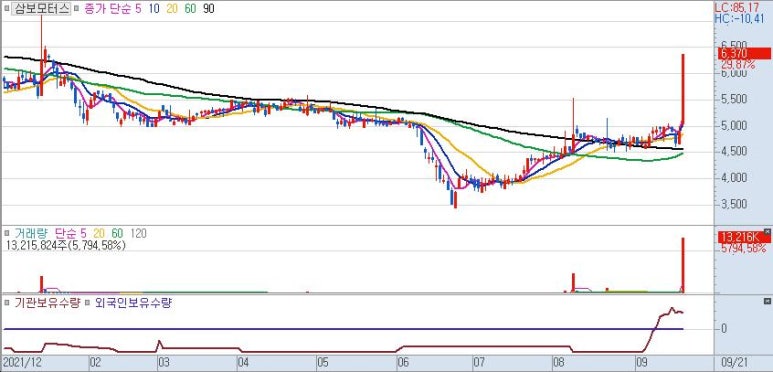Click the square icon before 거래량 label
The image size is (773, 372).
click(x=8, y=234)
